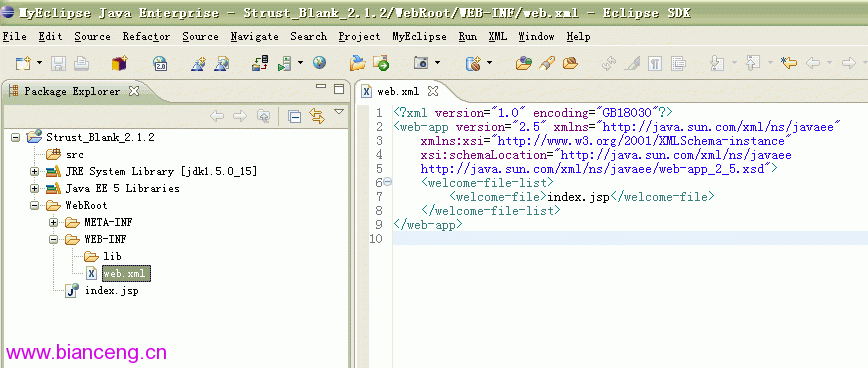868x368 pixels.
Task: Expand the Java EE 5 Libraries node
Action: [35, 189]
